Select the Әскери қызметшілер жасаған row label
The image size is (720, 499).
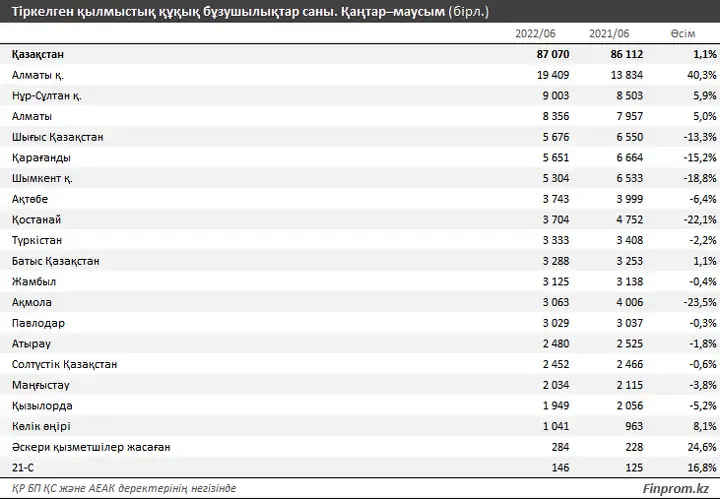(x=91, y=447)
